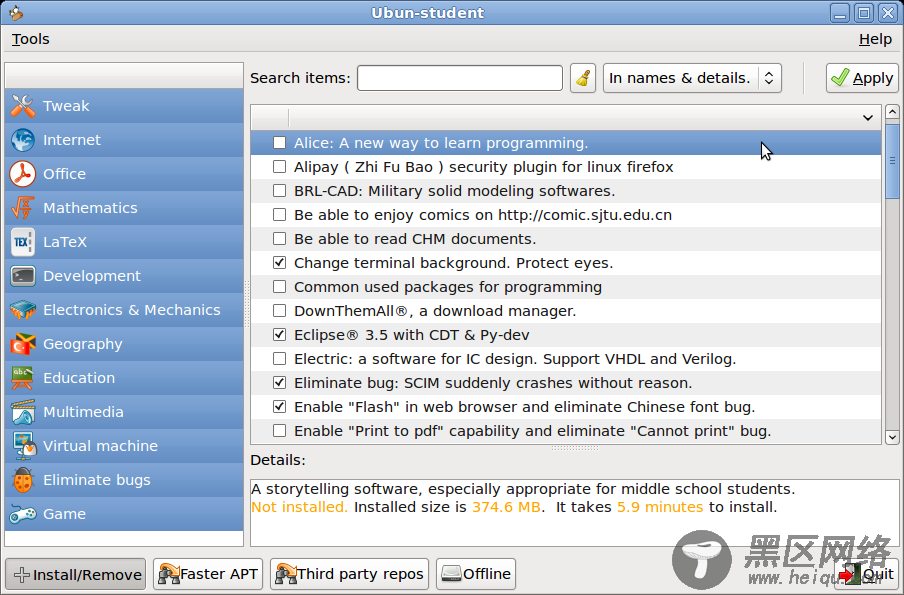
Task: Select the 'DownThemAll®, a download manager.' row
Action: [x=566, y=311]
